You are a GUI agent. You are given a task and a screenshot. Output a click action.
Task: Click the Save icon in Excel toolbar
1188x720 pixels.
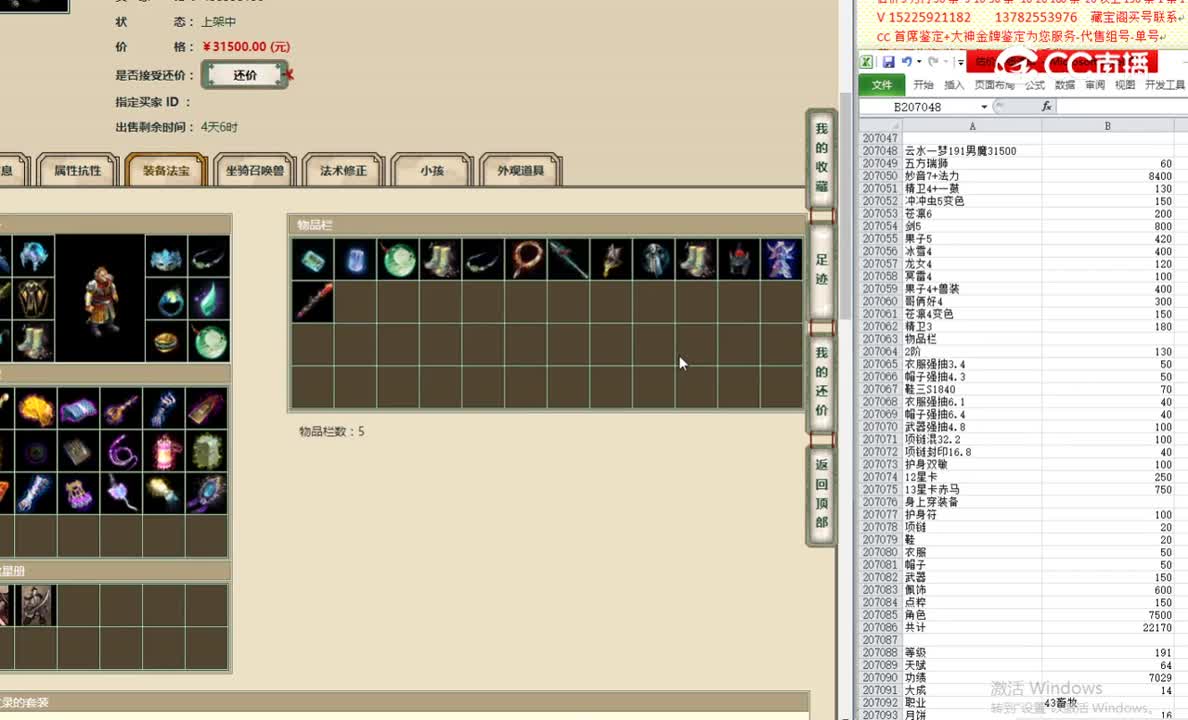[x=888, y=62]
